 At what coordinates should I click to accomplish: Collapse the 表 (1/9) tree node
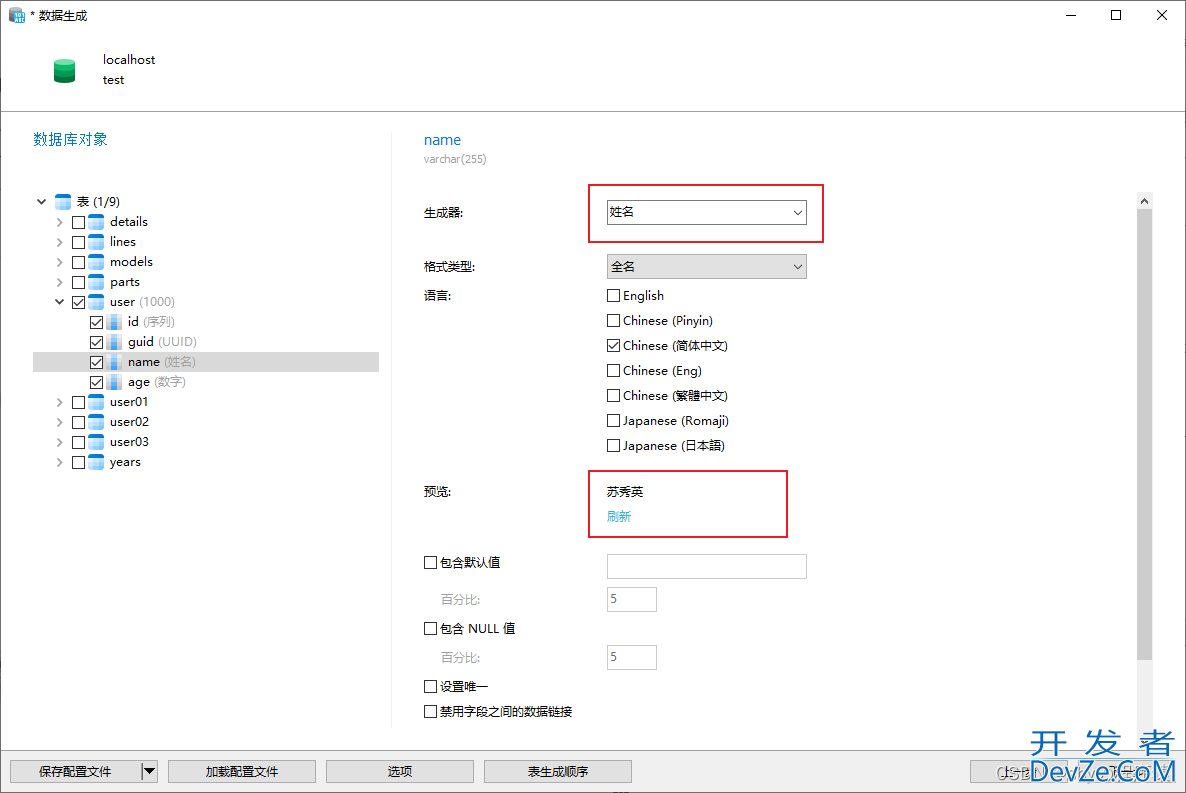click(x=42, y=202)
